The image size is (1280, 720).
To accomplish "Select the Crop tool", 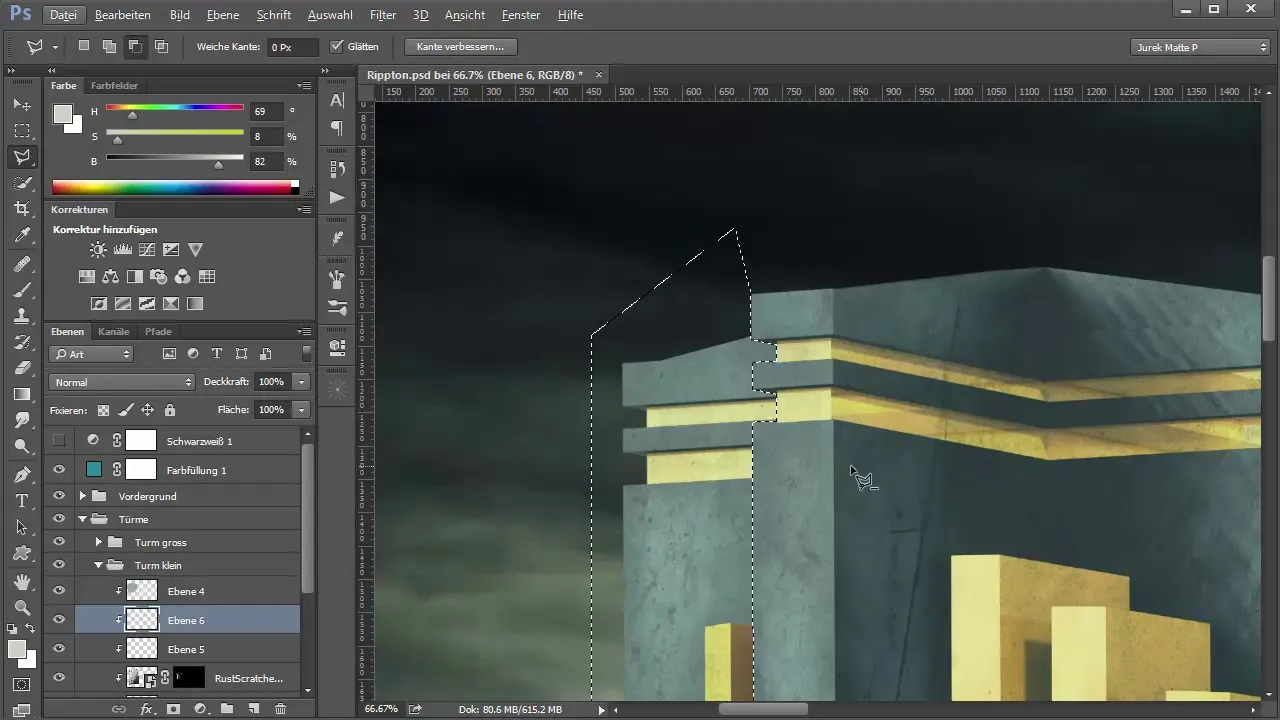I will pyautogui.click(x=22, y=209).
